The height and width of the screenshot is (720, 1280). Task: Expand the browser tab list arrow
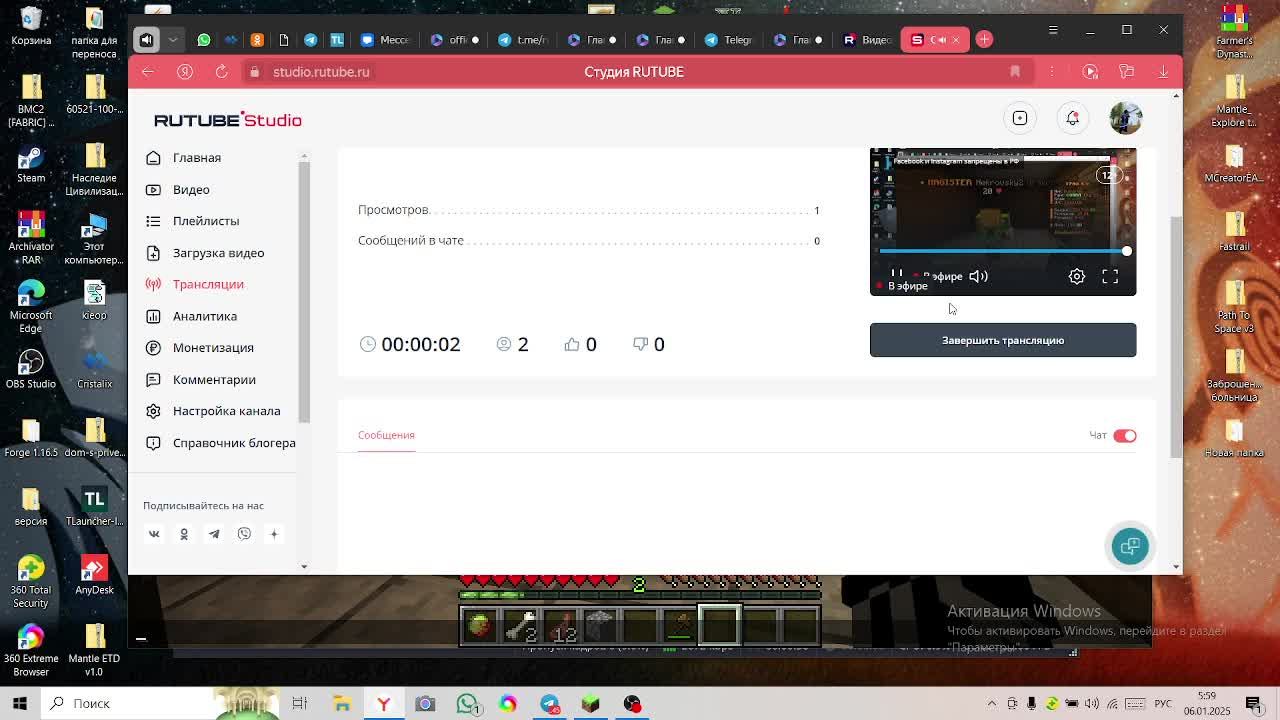click(x=173, y=40)
